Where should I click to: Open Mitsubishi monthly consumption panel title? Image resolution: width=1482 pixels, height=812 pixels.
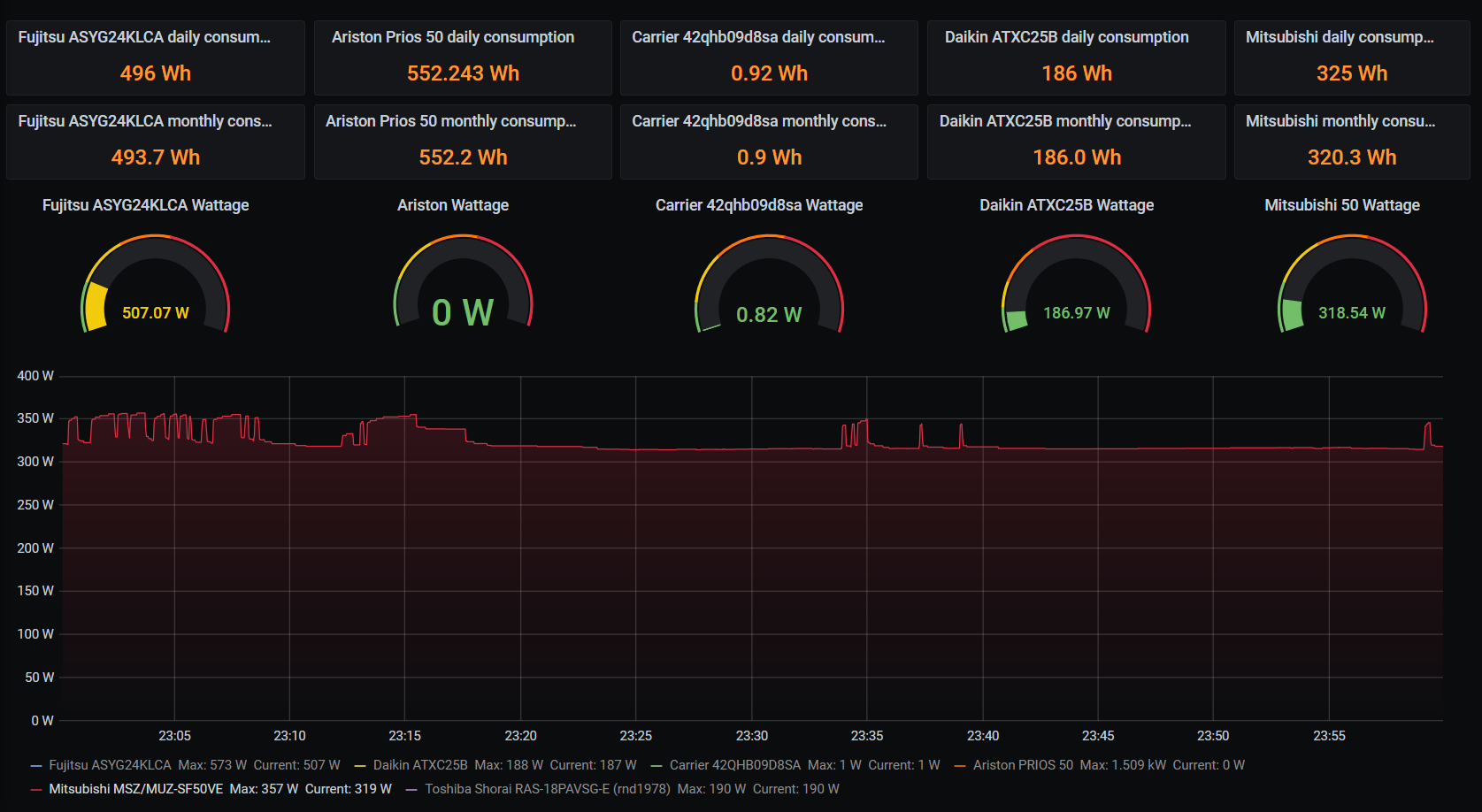pos(1340,121)
